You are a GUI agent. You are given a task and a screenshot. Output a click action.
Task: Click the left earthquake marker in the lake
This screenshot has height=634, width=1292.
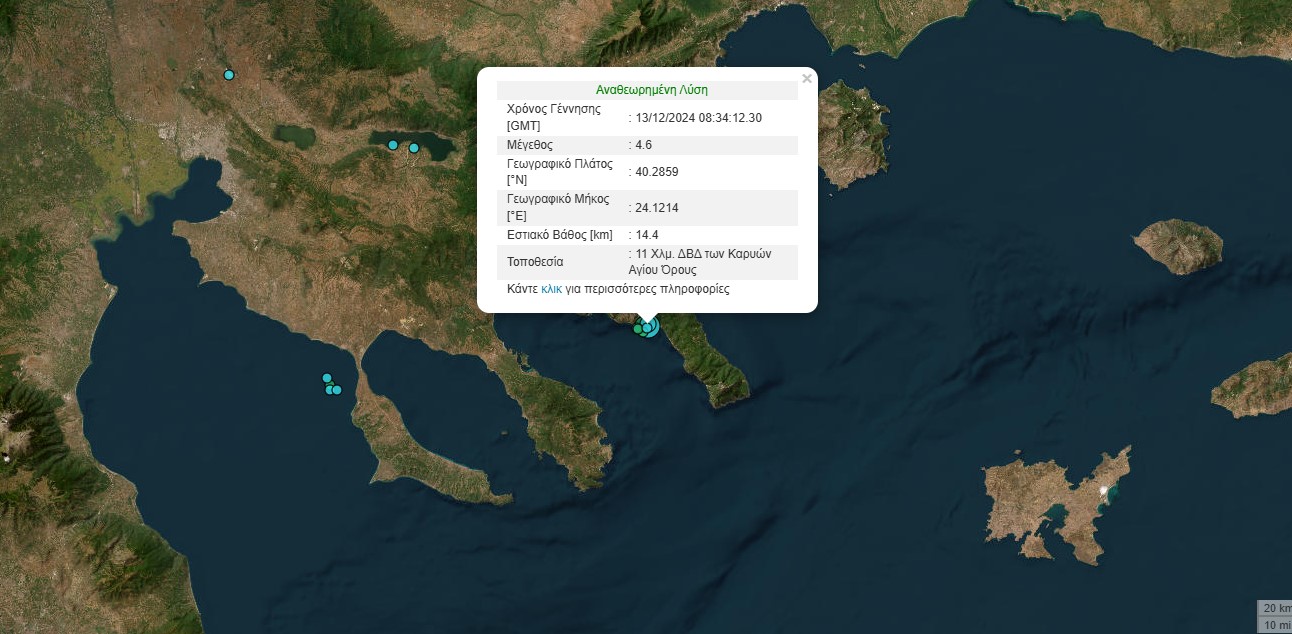click(x=393, y=145)
